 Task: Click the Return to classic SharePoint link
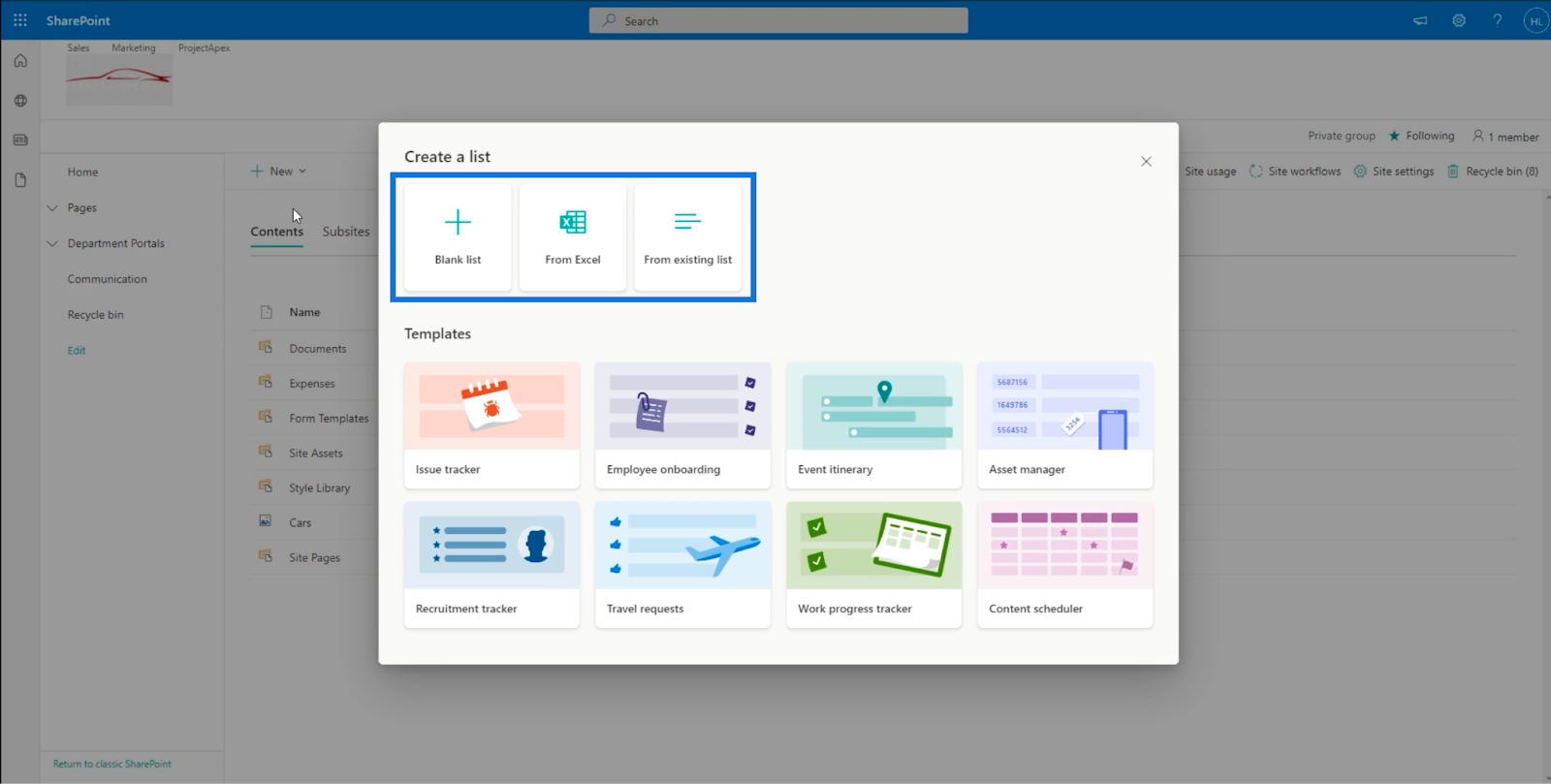(112, 764)
